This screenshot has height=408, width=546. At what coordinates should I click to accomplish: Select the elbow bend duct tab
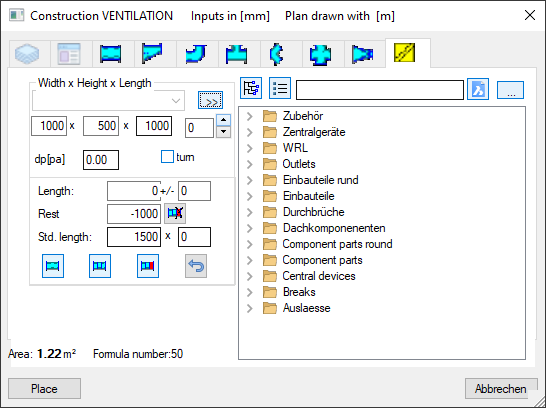tap(195, 54)
